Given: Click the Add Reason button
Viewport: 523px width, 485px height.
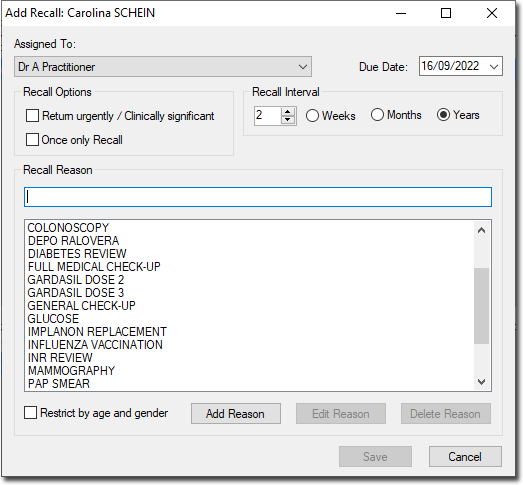Looking at the screenshot, I should coord(236,414).
